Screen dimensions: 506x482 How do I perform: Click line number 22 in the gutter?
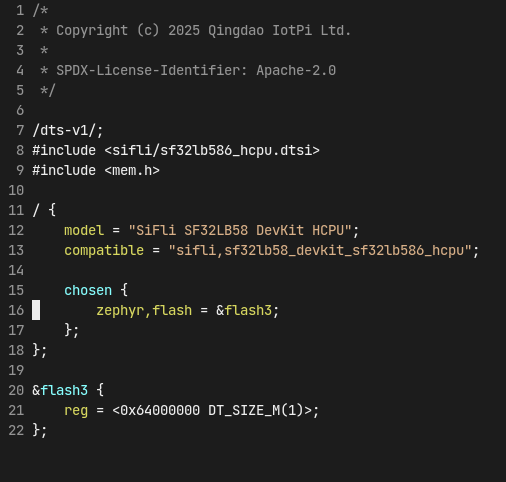(16, 430)
